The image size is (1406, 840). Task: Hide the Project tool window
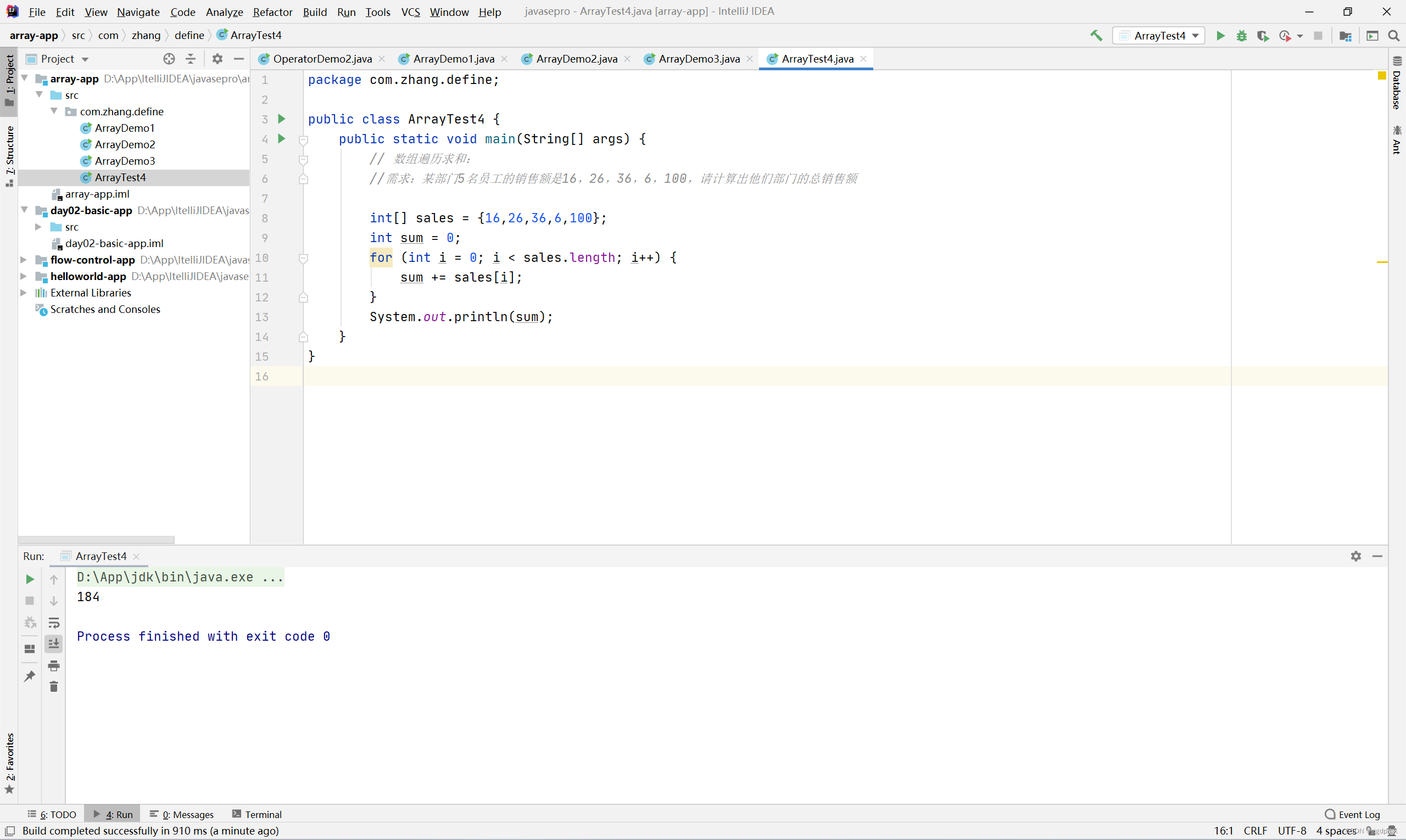click(x=239, y=59)
